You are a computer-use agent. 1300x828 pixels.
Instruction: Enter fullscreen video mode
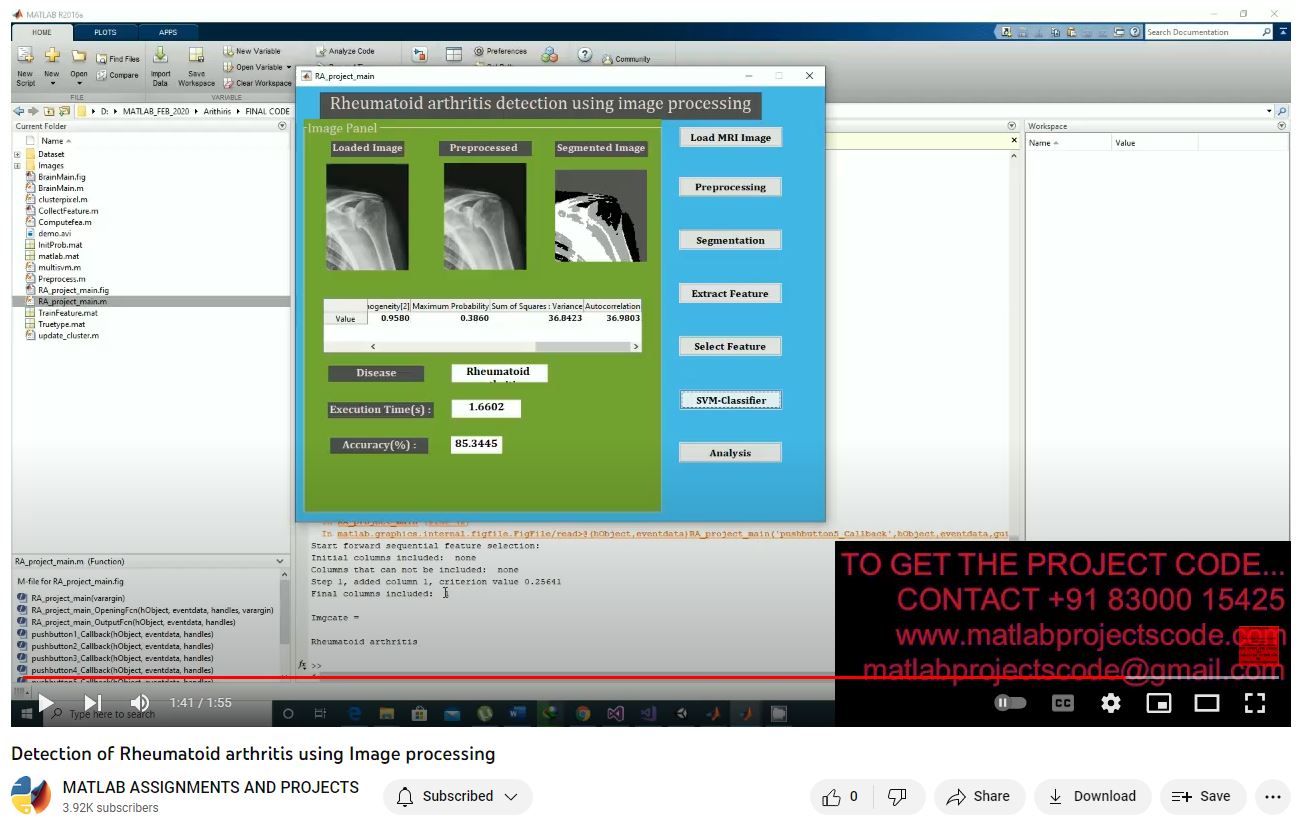click(1254, 703)
